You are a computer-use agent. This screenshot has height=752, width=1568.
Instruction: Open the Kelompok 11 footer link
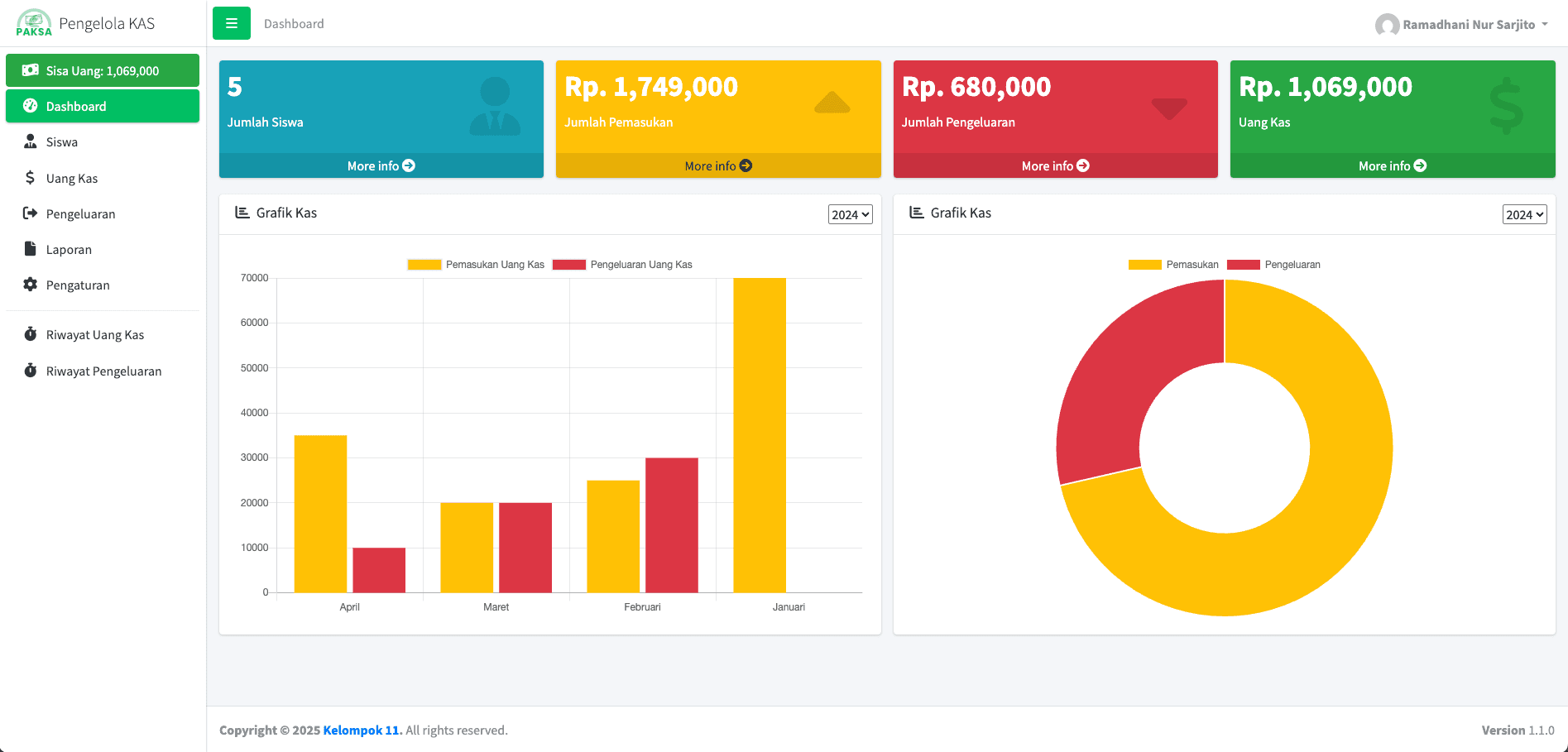[x=362, y=730]
